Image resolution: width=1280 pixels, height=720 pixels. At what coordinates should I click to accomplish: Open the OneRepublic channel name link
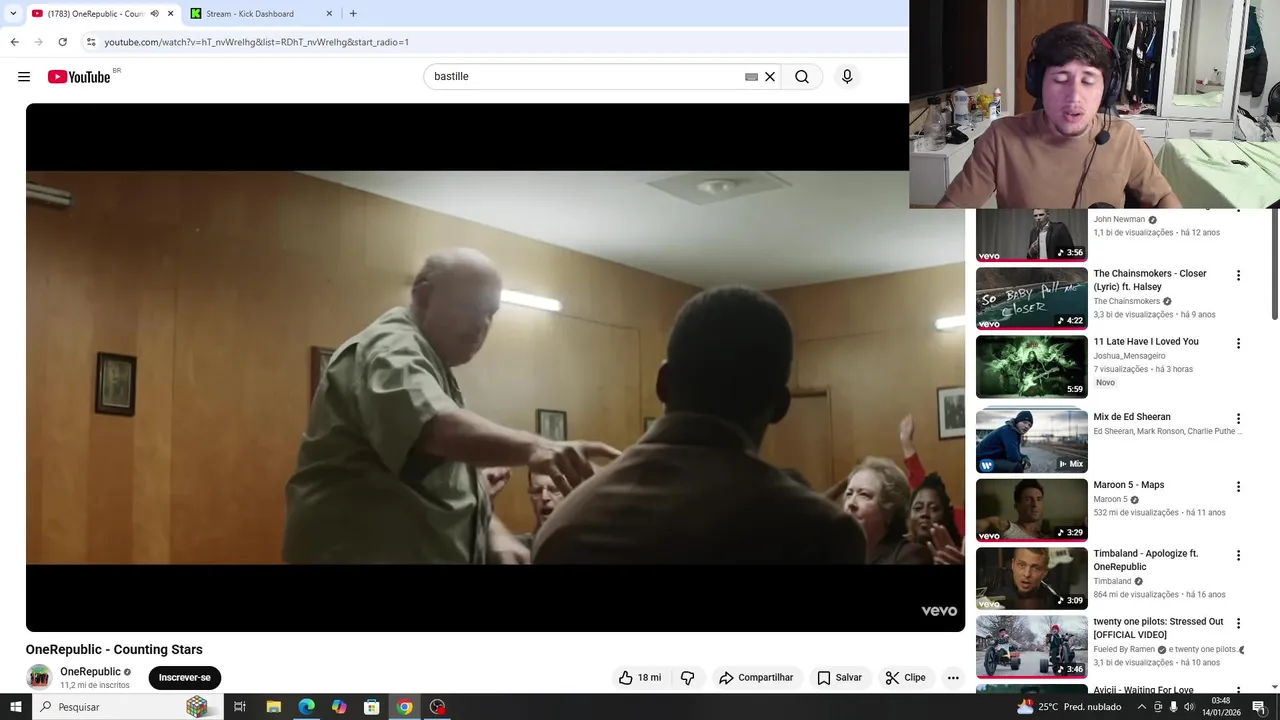coord(90,672)
